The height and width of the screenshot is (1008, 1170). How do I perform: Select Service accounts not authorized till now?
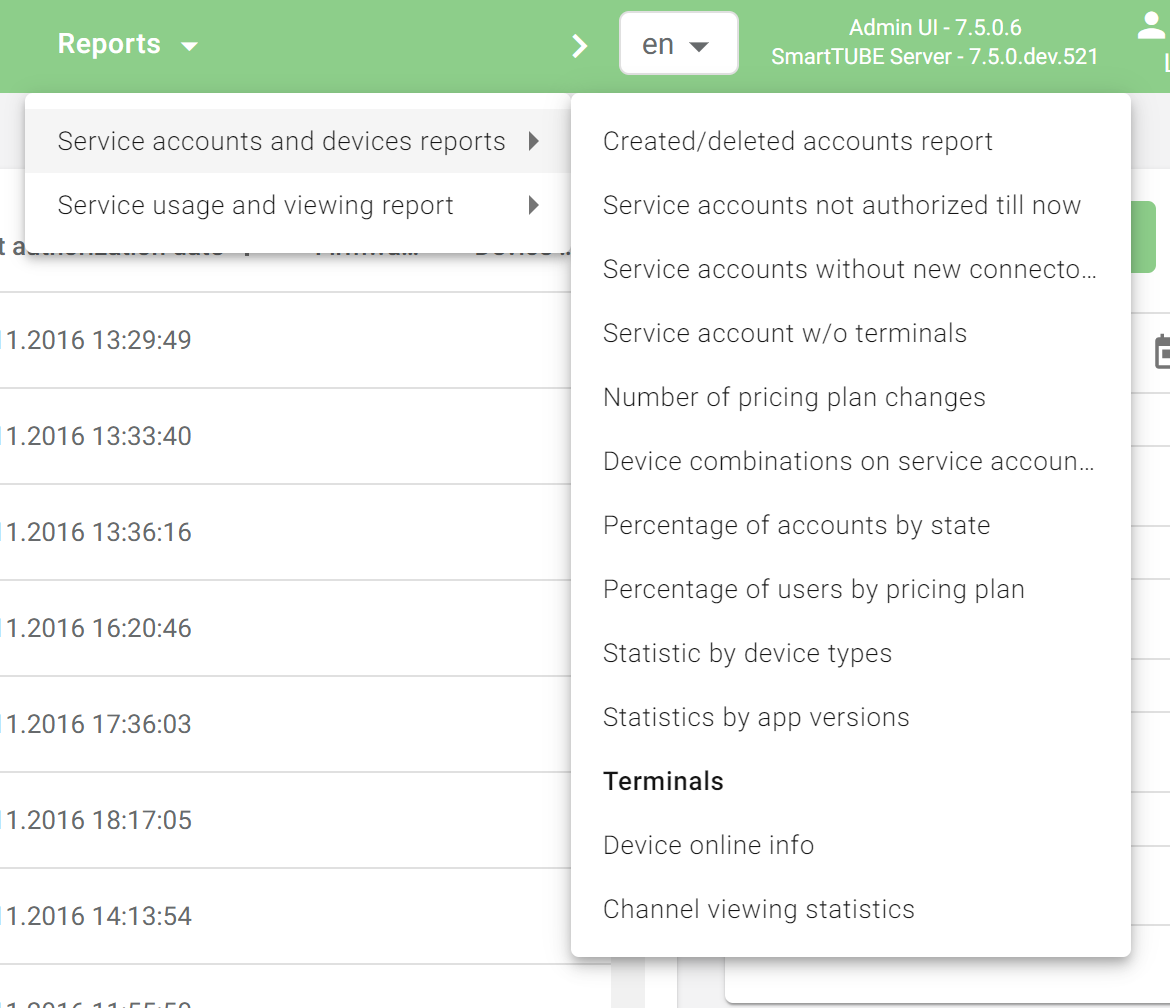click(851, 205)
